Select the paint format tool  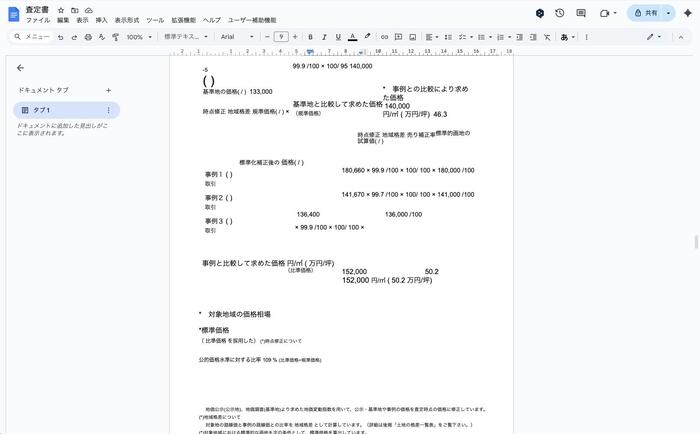tap(116, 37)
